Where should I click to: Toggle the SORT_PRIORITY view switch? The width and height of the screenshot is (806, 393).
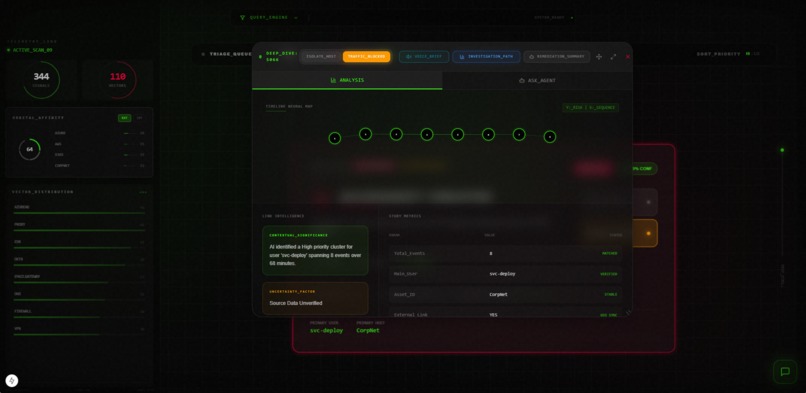pos(752,53)
